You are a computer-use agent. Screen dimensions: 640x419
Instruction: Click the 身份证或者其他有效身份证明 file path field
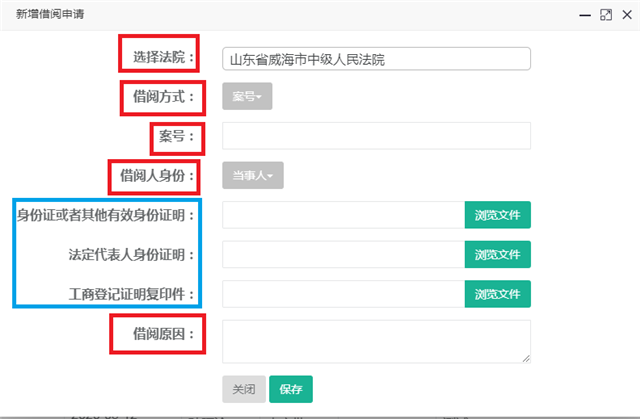tap(343, 215)
